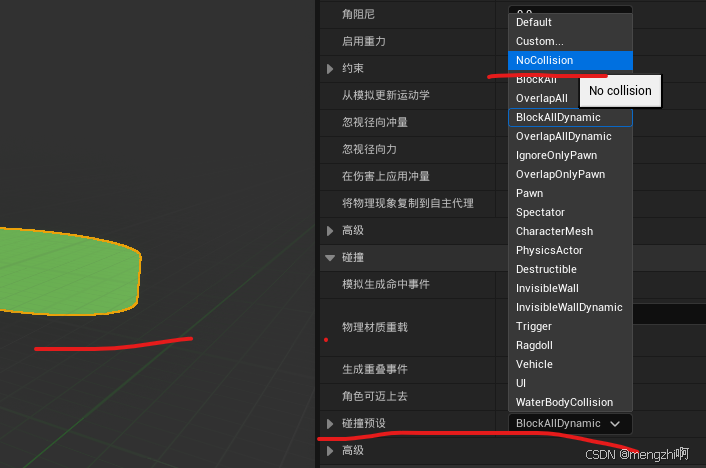Click the 生成重叠事件 label

pyautogui.click(x=375, y=369)
